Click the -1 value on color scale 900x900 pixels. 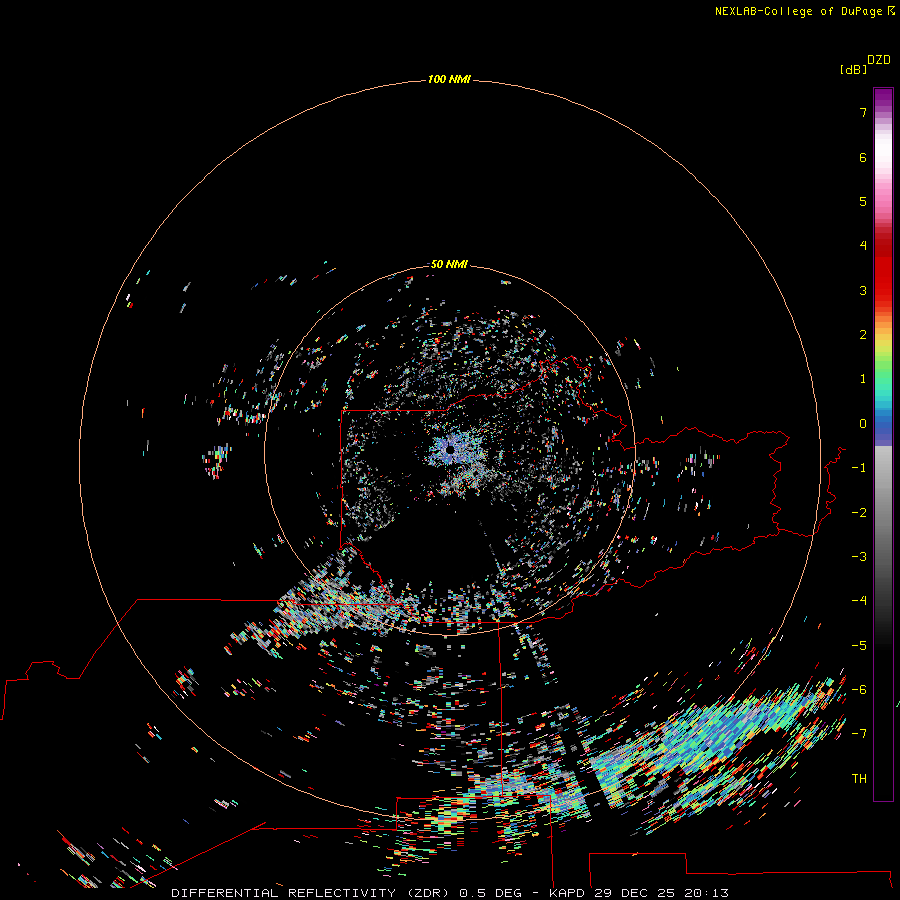[x=859, y=468]
